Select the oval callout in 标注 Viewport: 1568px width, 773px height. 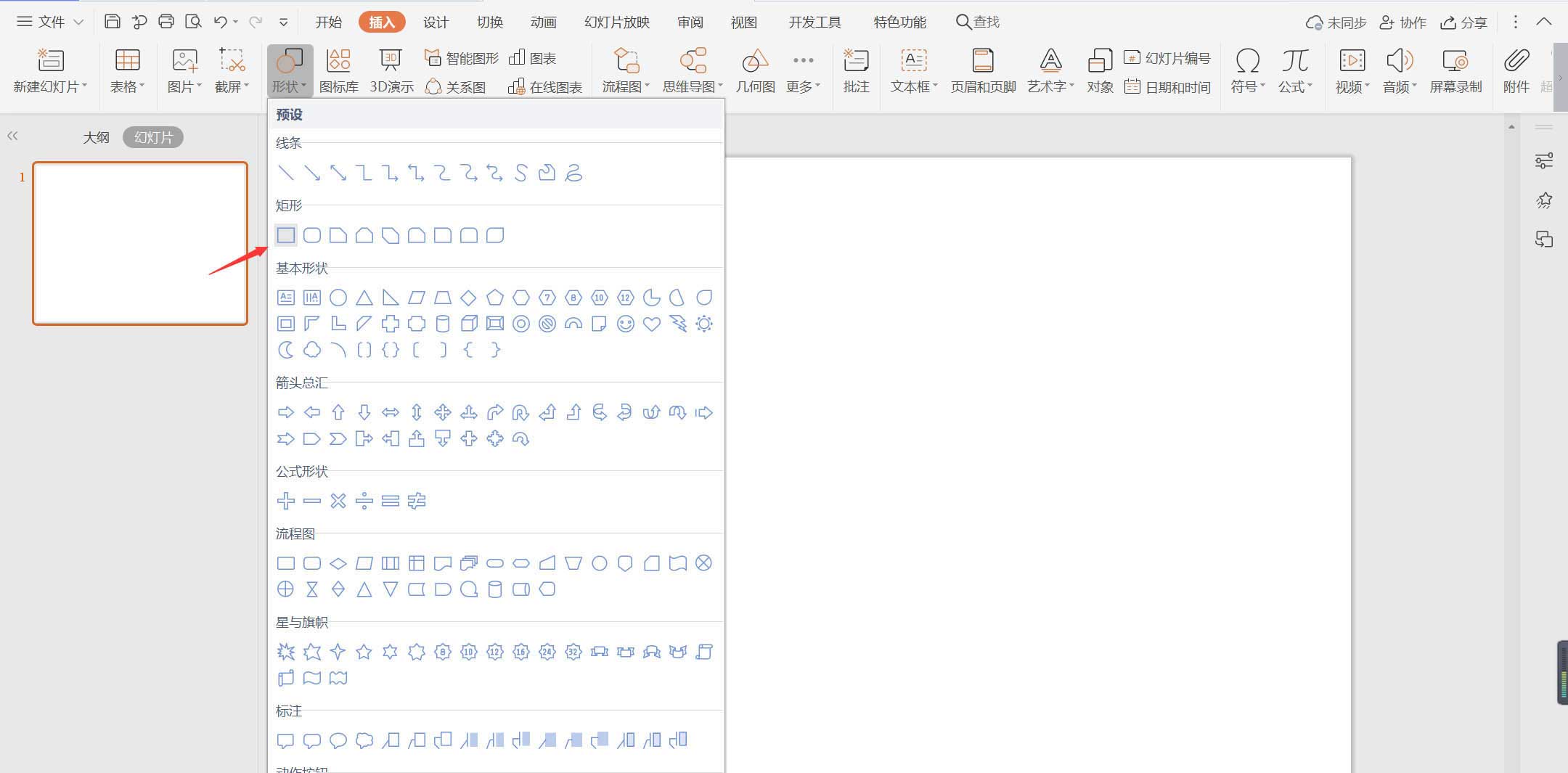click(x=338, y=740)
